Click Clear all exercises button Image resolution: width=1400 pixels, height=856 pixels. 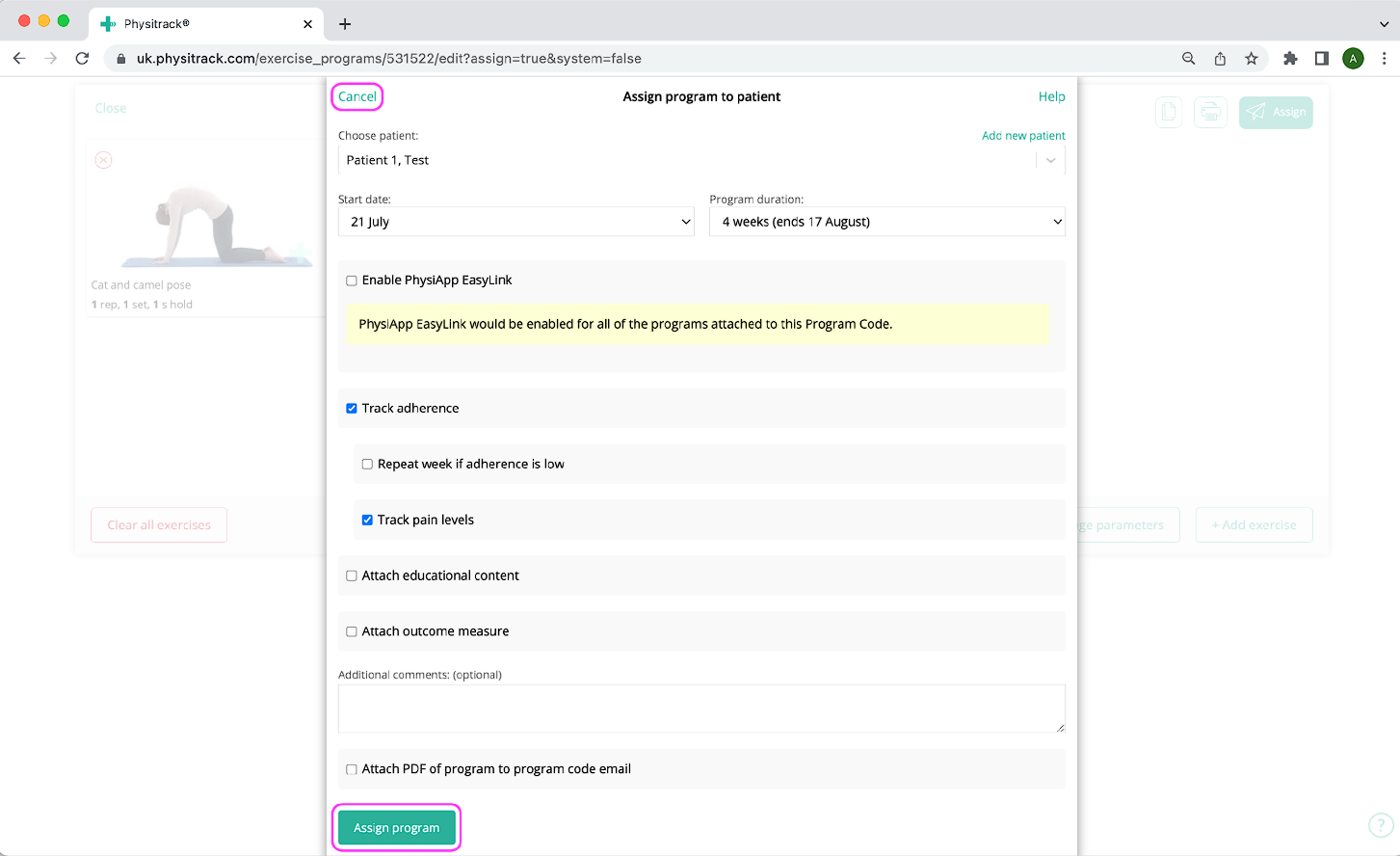pyautogui.click(x=159, y=524)
